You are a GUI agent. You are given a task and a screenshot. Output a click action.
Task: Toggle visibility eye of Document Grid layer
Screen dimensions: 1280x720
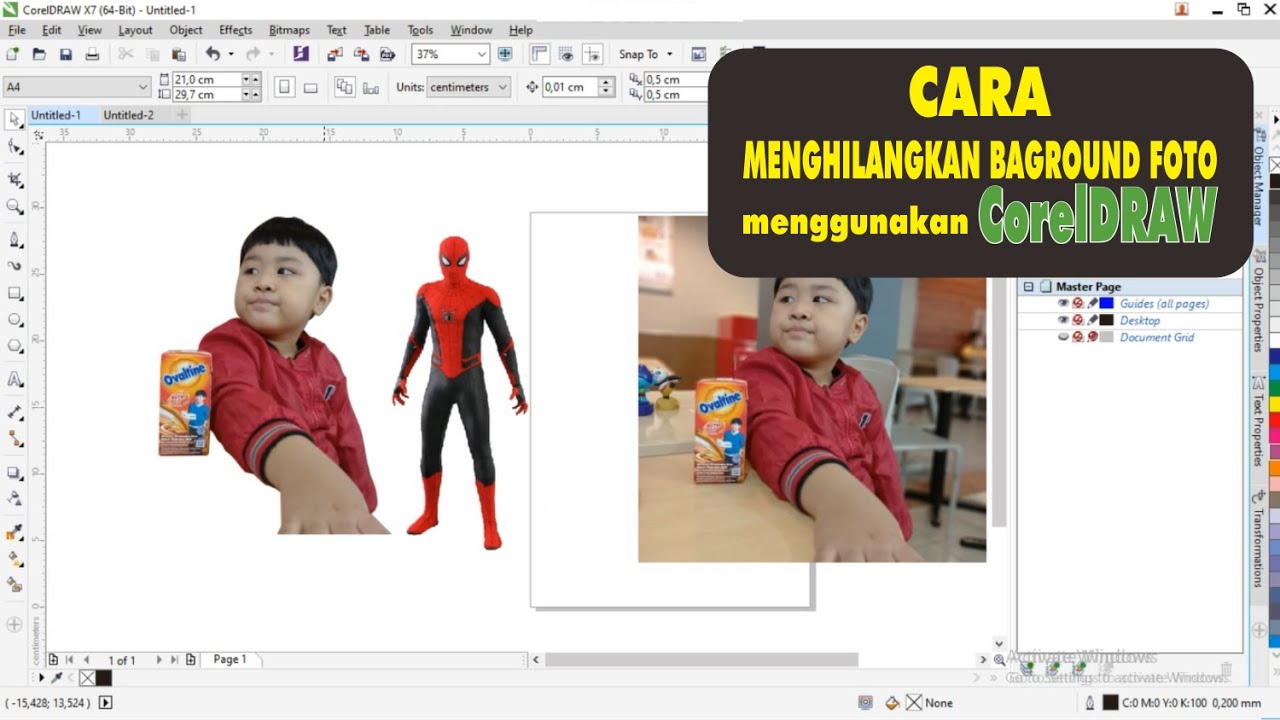[1063, 337]
